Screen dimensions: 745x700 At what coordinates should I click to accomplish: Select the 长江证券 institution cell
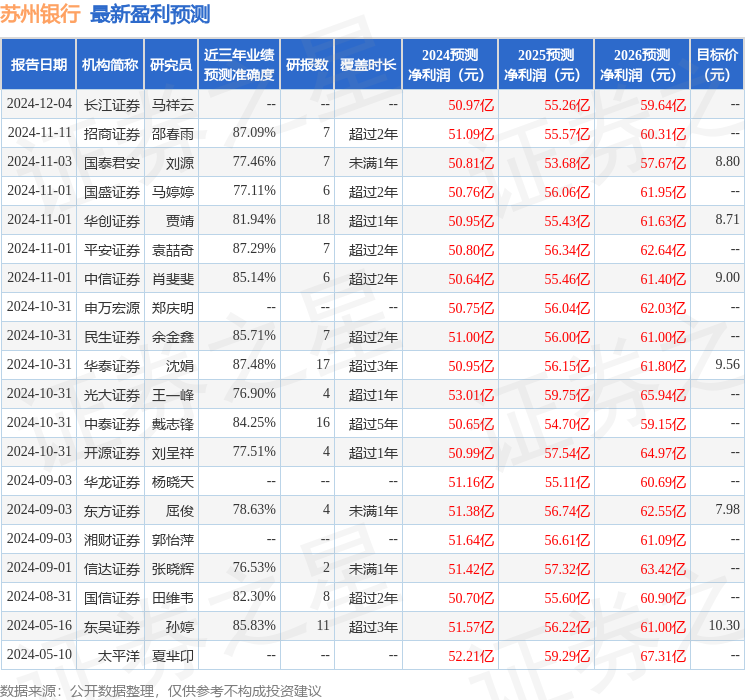click(112, 105)
